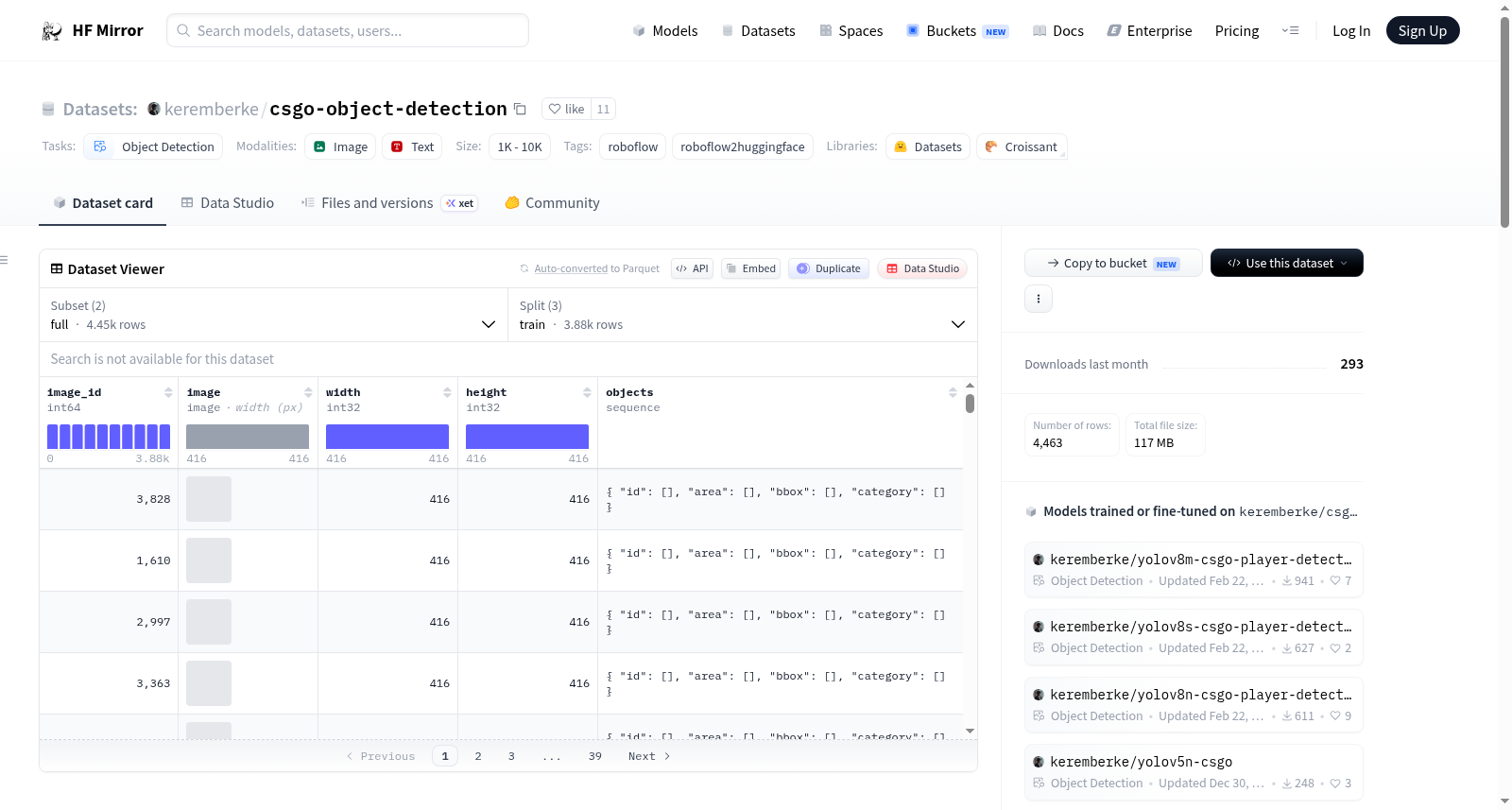The image size is (1512, 810).
Task: Select the Object Detection task tag
Action: 154,146
